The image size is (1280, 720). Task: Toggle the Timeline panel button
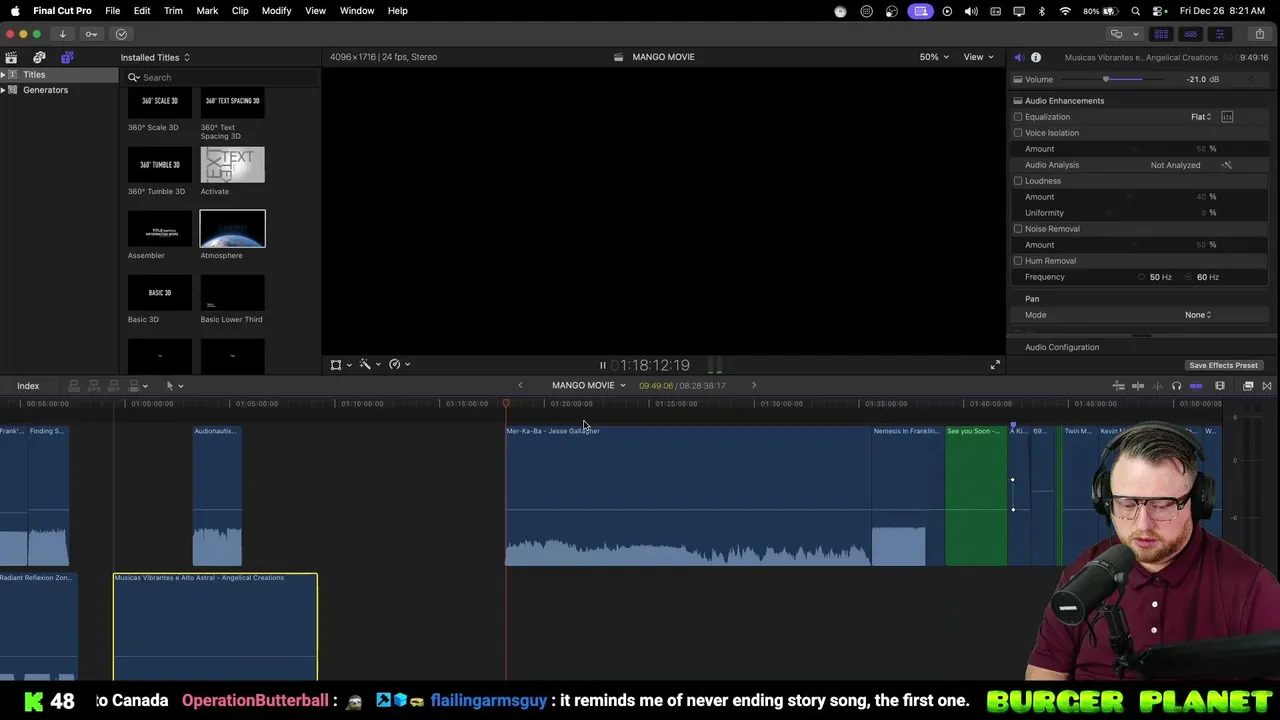[1190, 34]
